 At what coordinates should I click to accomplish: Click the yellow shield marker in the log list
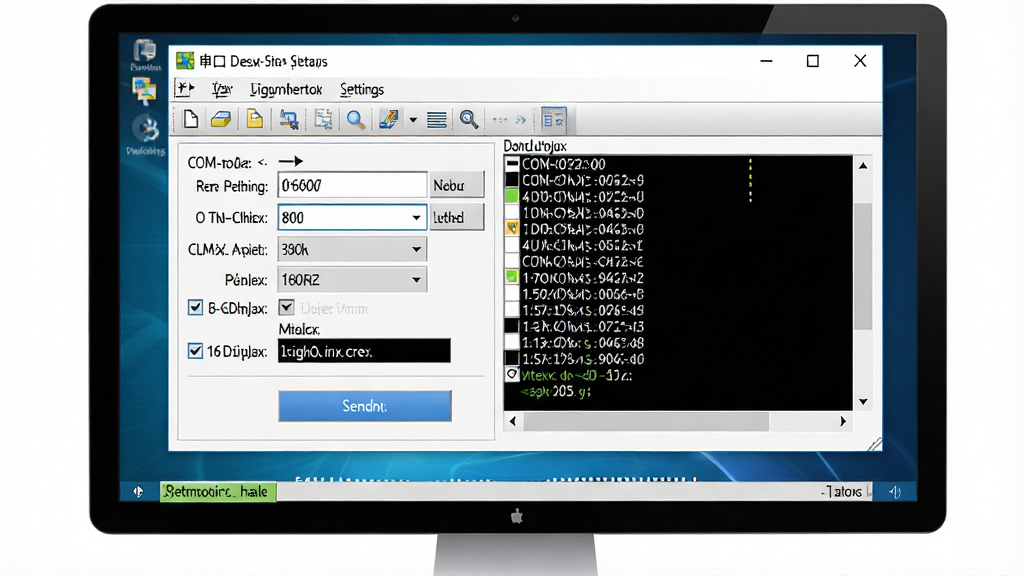click(512, 229)
